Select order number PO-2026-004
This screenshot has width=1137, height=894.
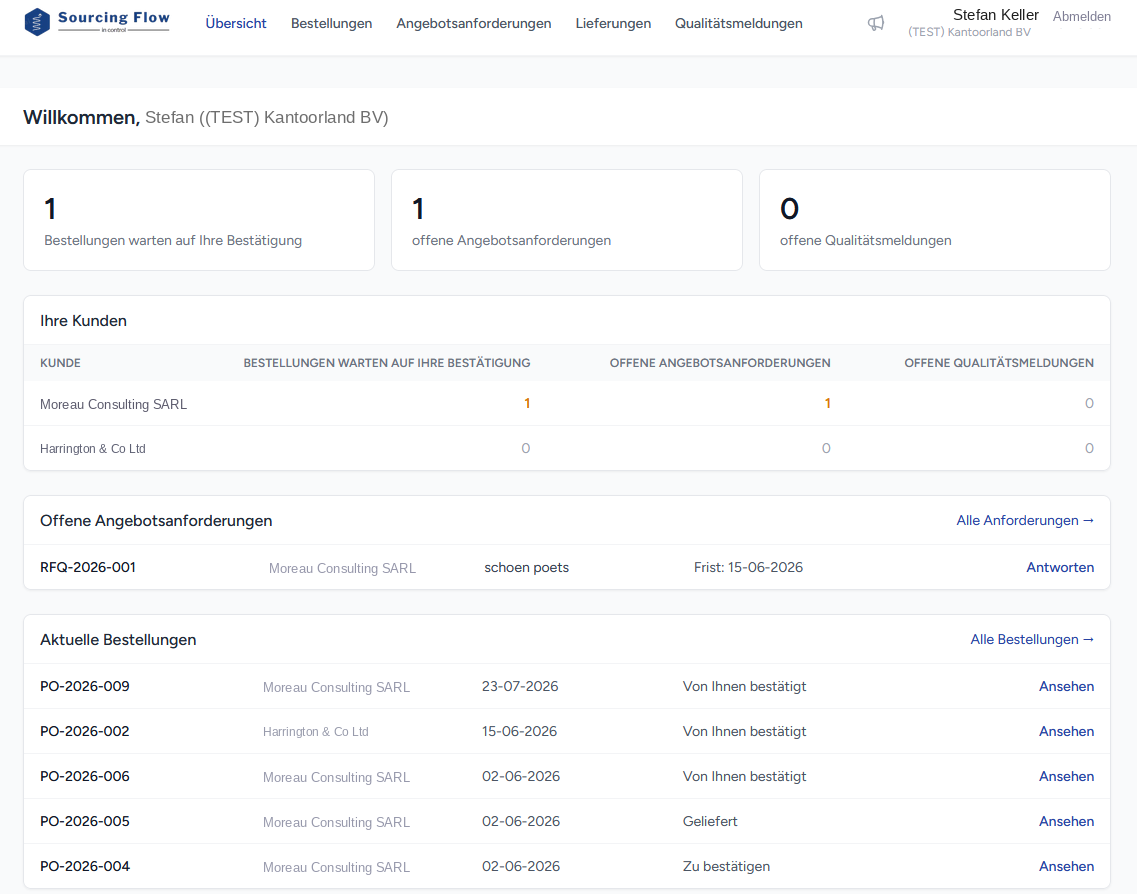click(85, 866)
